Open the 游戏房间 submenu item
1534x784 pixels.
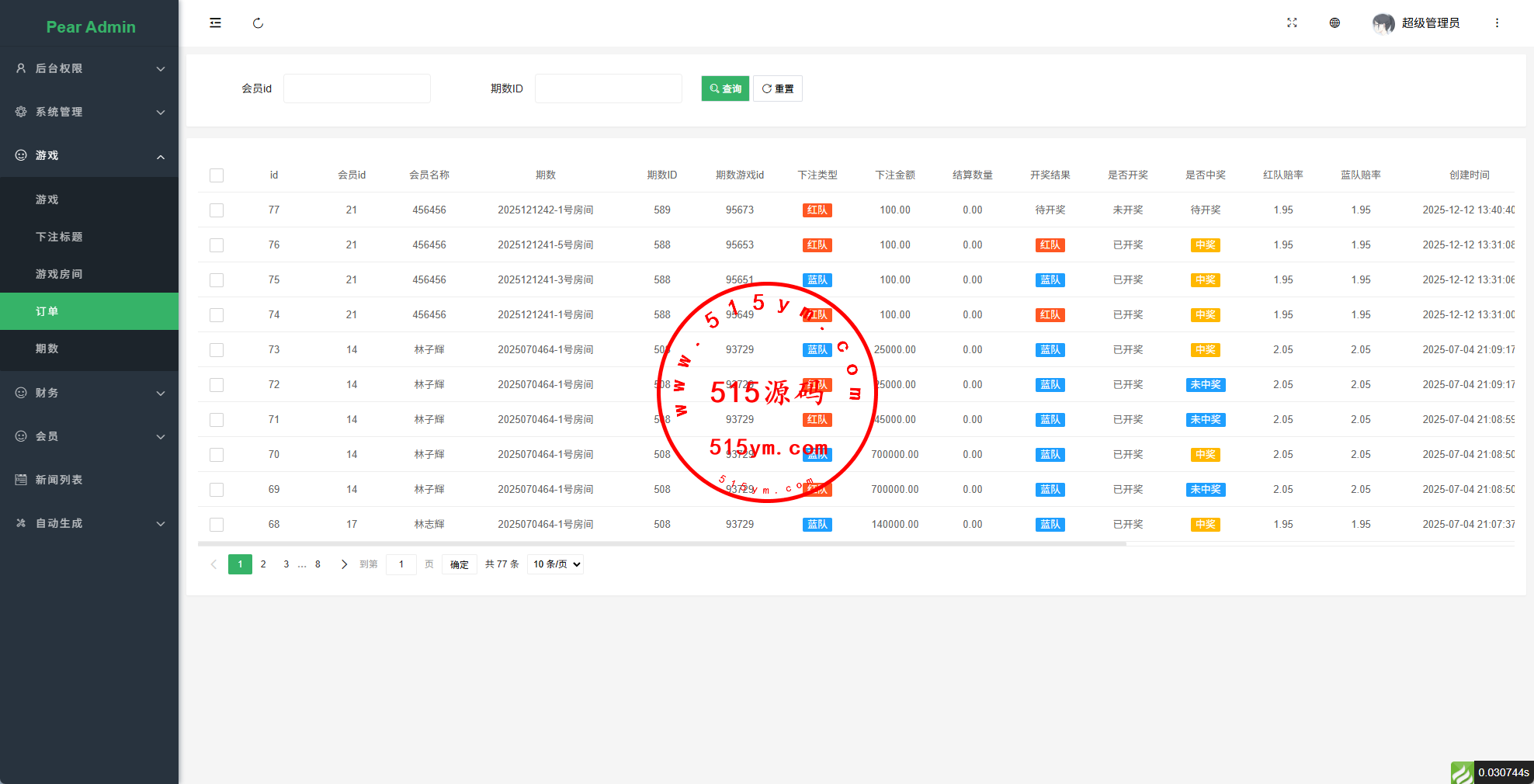click(59, 274)
